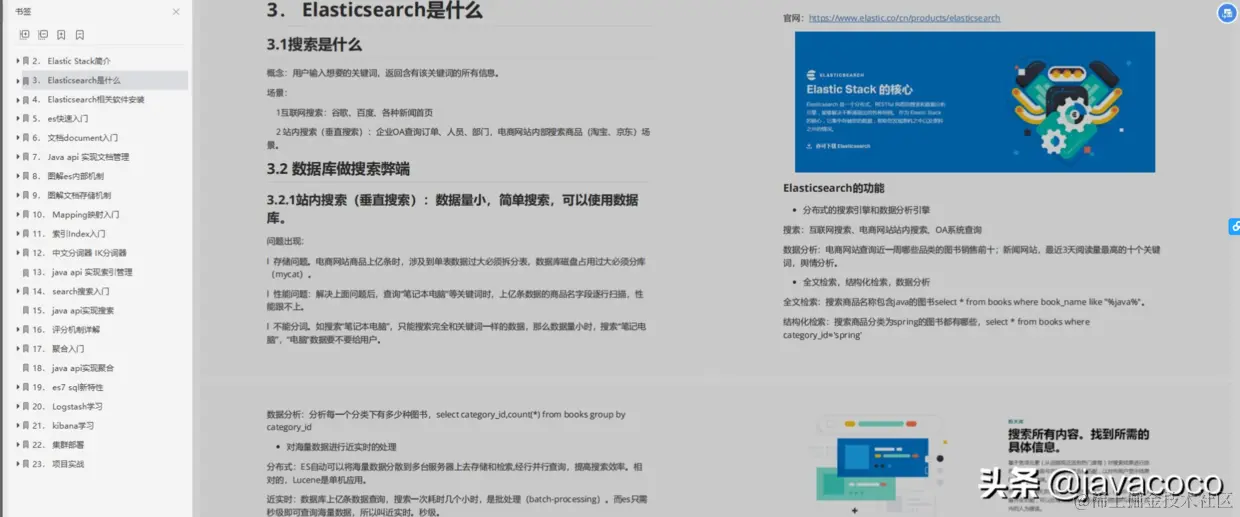Viewport: 1240px width, 517px height.
Task: Click the blue side tab icon on right edge
Action: click(1234, 228)
